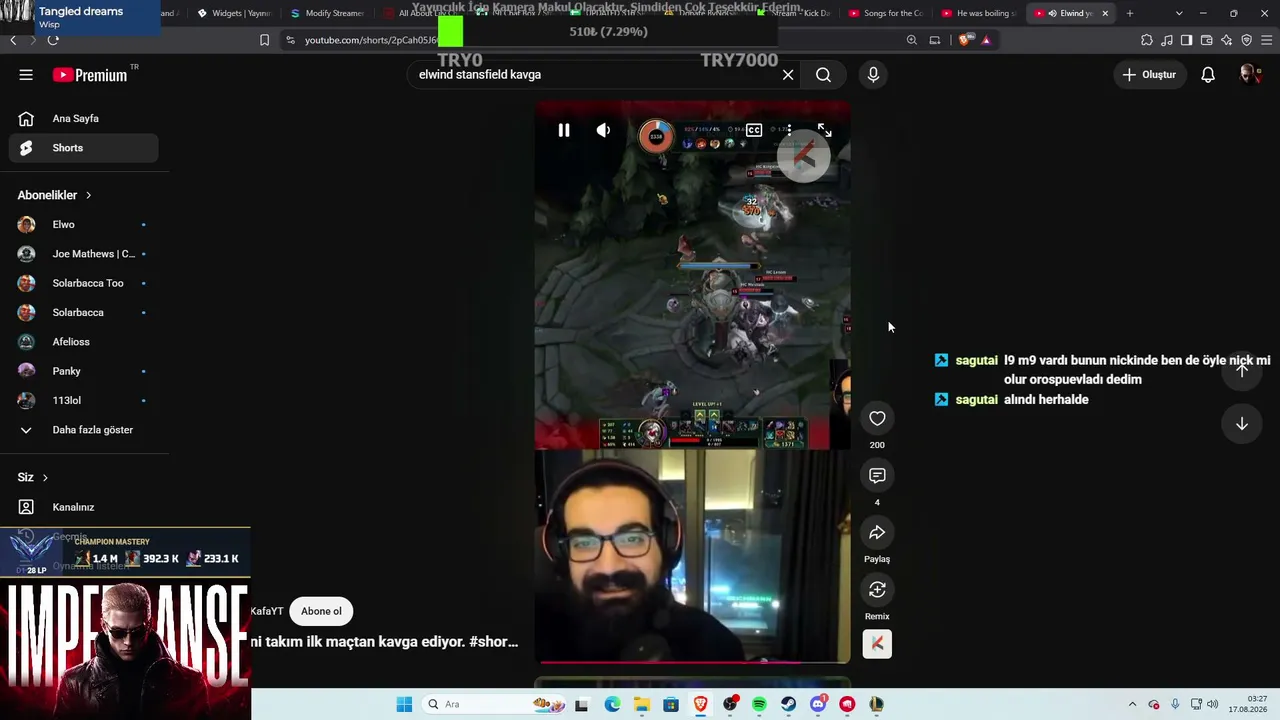Screen dimensions: 1280x720
Task: Go to YouTube Premium home logo
Action: [x=90, y=75]
